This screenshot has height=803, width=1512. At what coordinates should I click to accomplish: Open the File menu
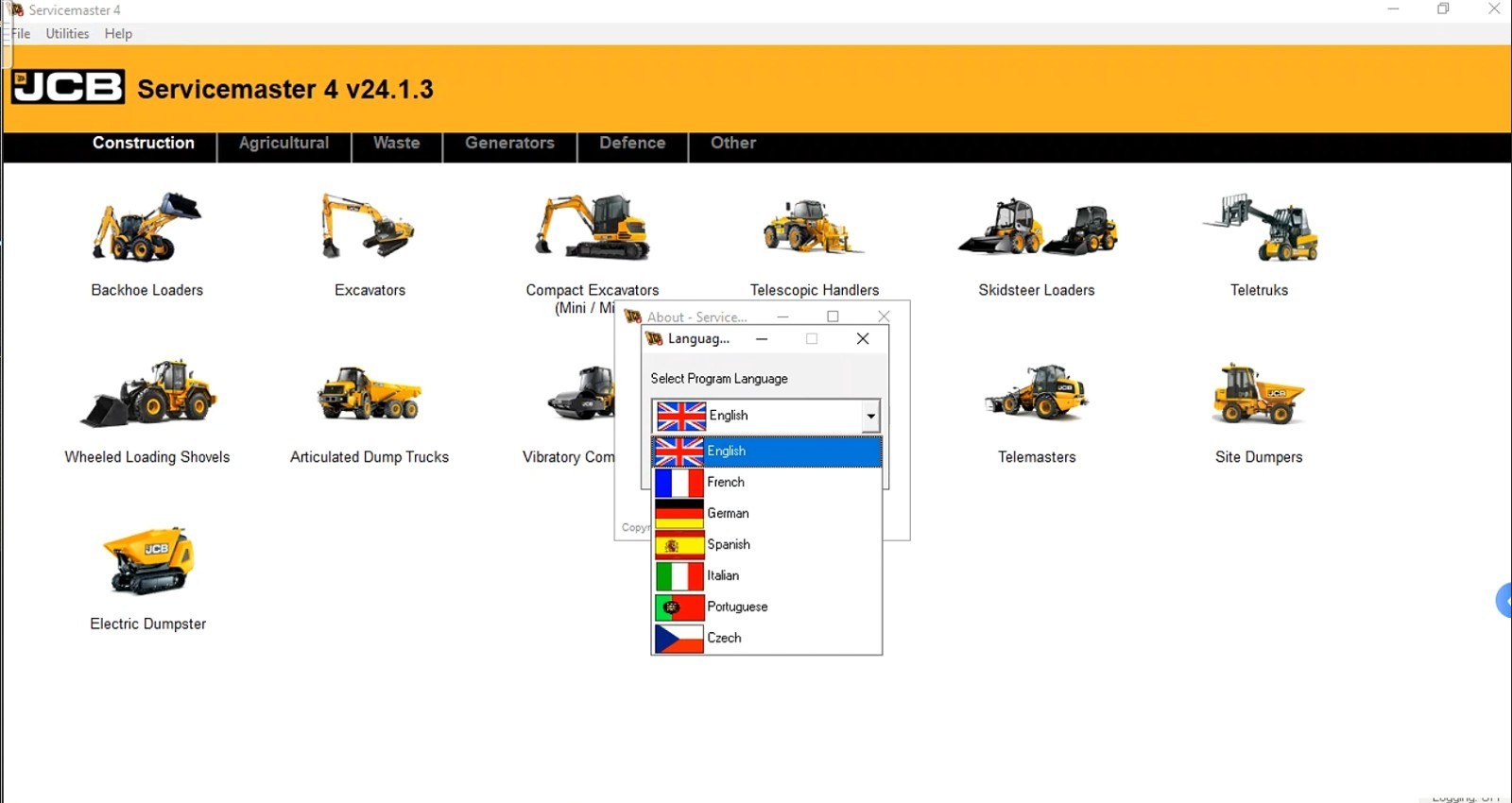21,34
